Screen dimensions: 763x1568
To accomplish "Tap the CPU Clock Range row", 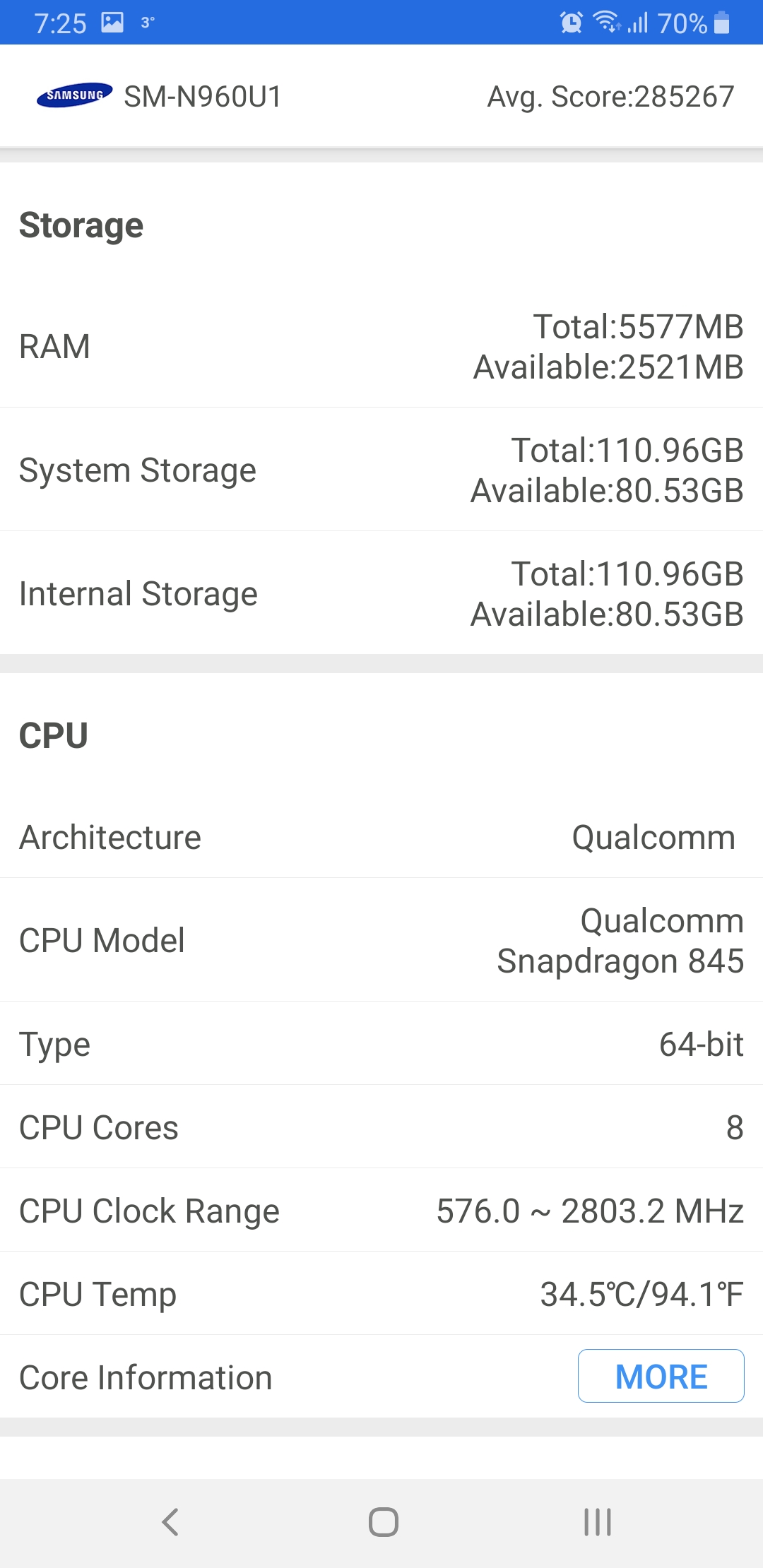I will (x=381, y=1211).
